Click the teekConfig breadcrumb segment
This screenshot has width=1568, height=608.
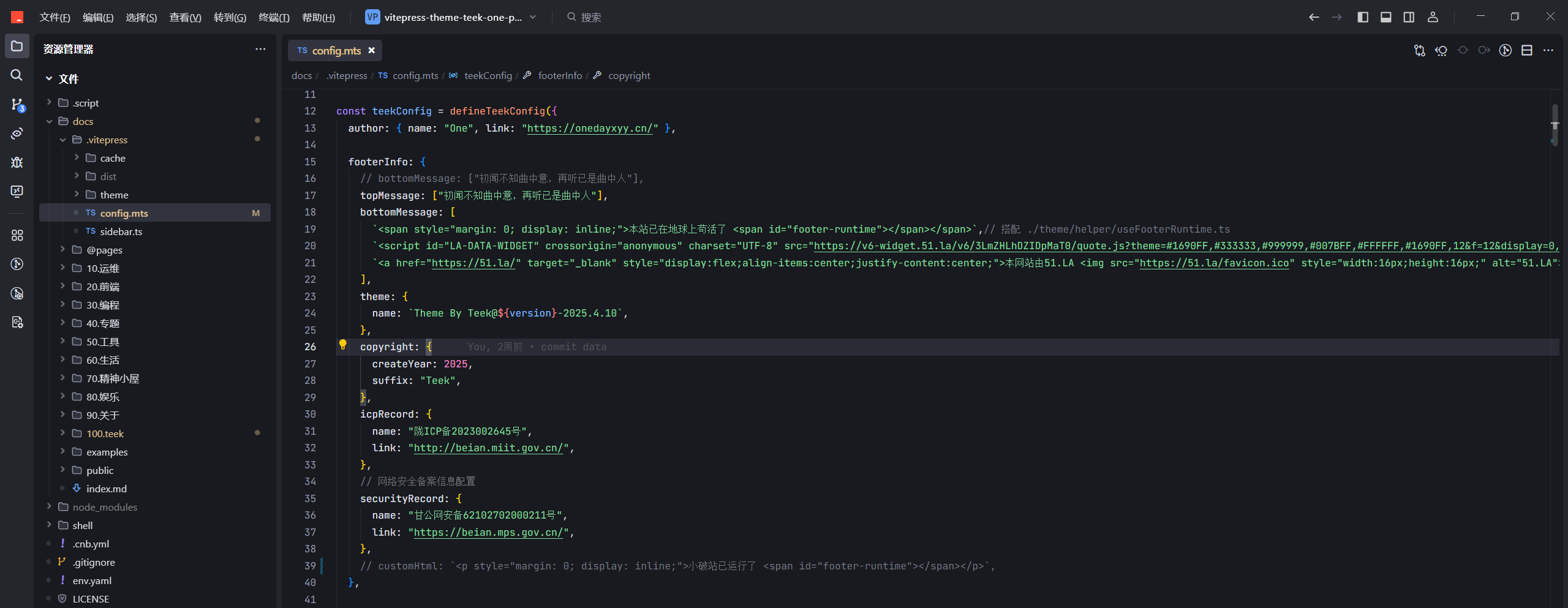point(488,75)
